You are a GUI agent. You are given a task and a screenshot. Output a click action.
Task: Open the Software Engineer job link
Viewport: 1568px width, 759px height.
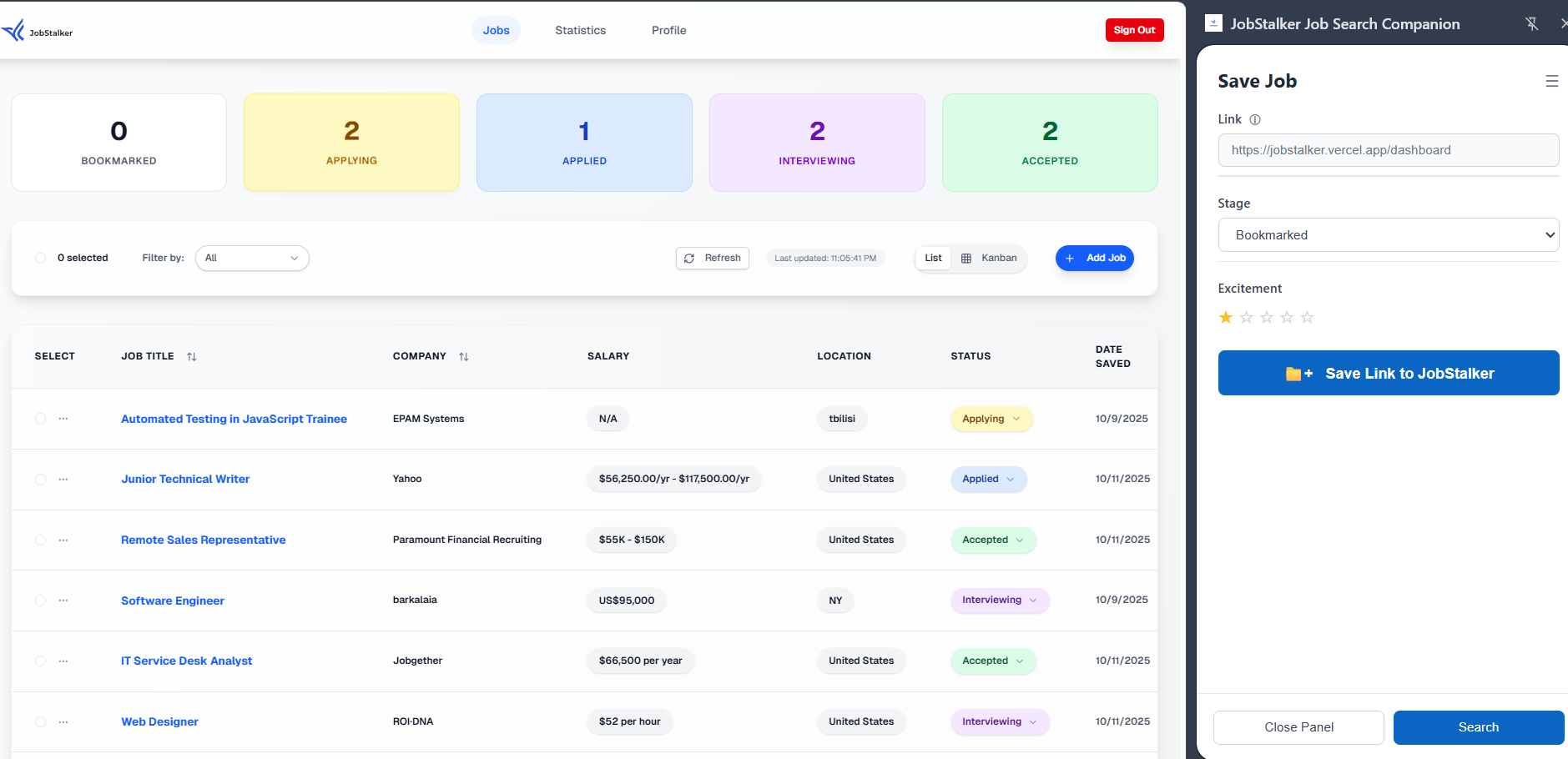pos(172,601)
